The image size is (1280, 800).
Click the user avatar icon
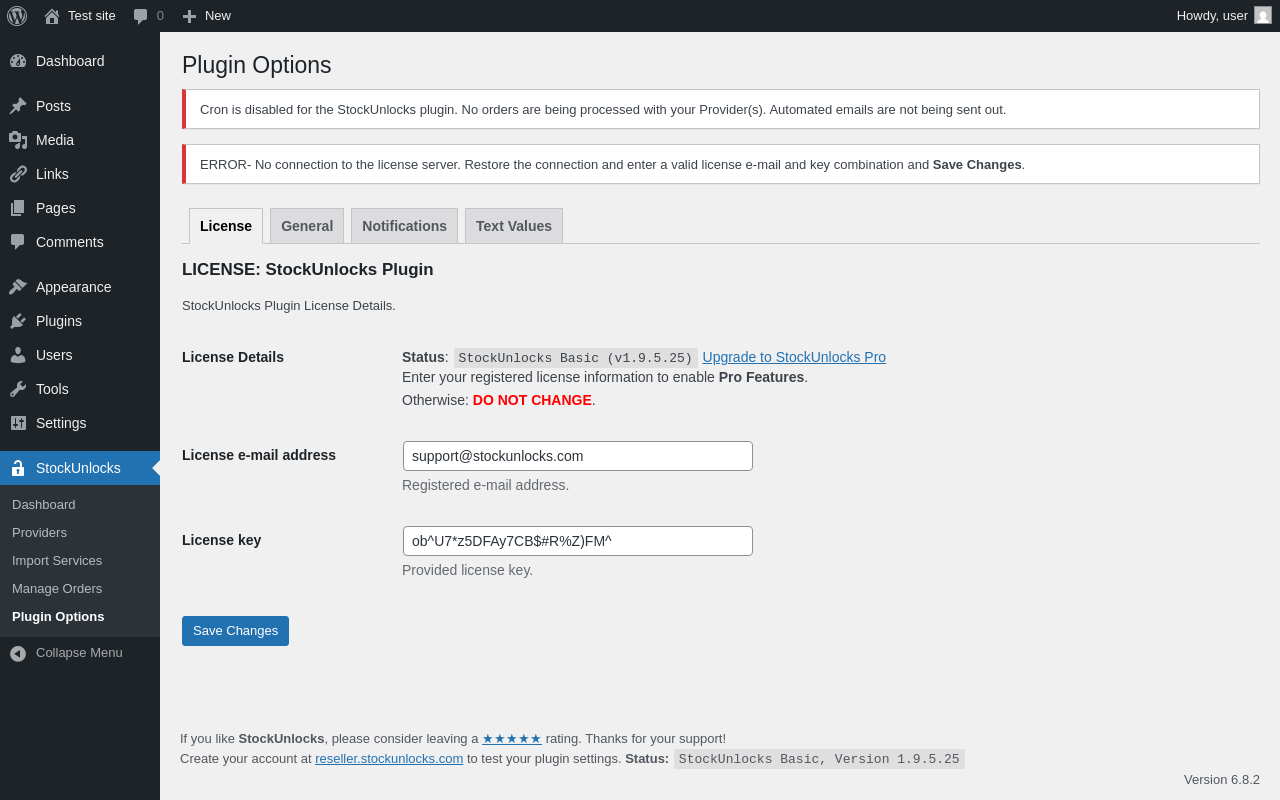[1263, 15]
